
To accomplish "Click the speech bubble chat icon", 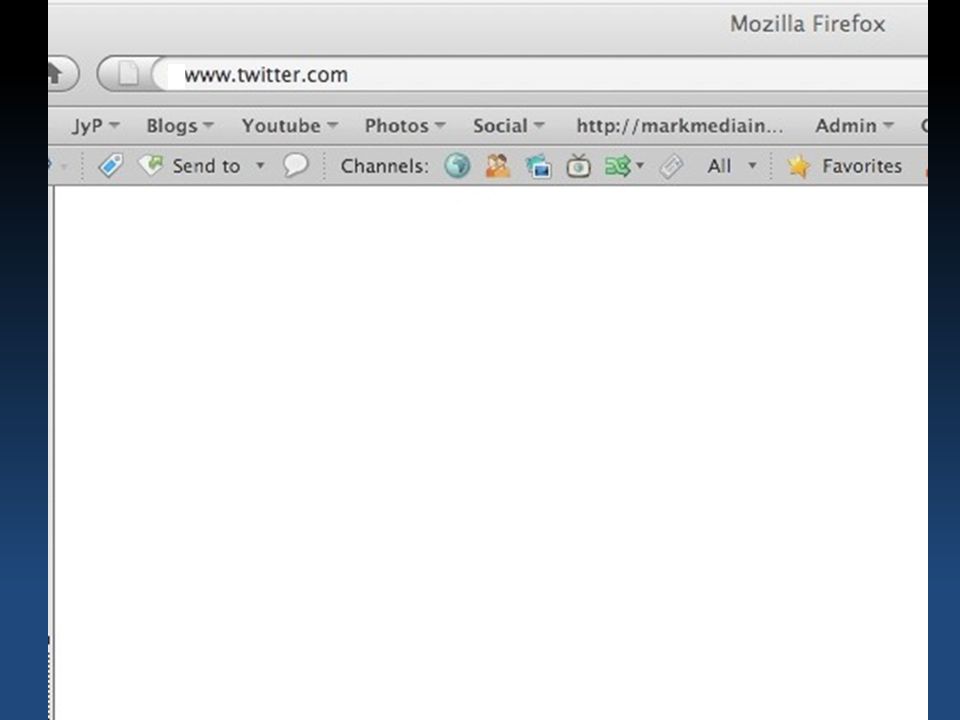I will click(x=295, y=165).
